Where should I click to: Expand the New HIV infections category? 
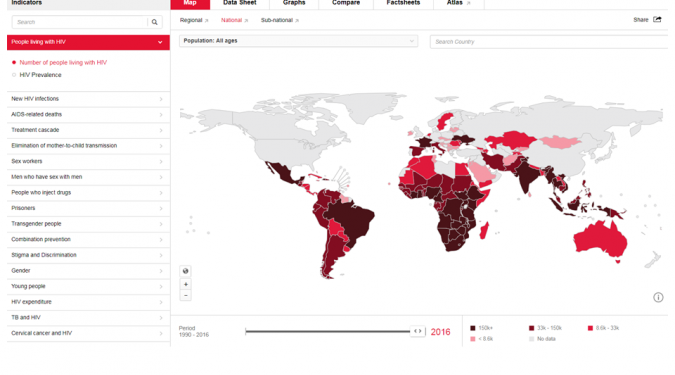click(x=88, y=99)
